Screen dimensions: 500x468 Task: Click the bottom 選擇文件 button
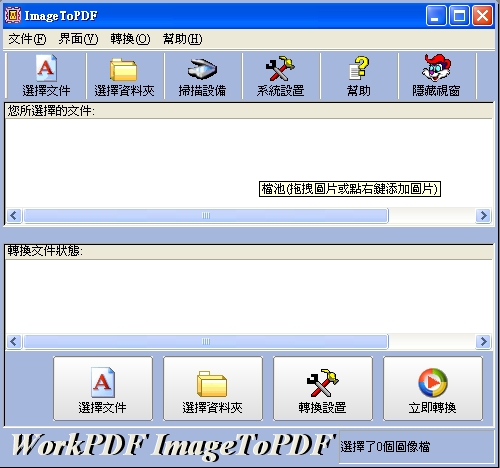click(x=103, y=388)
